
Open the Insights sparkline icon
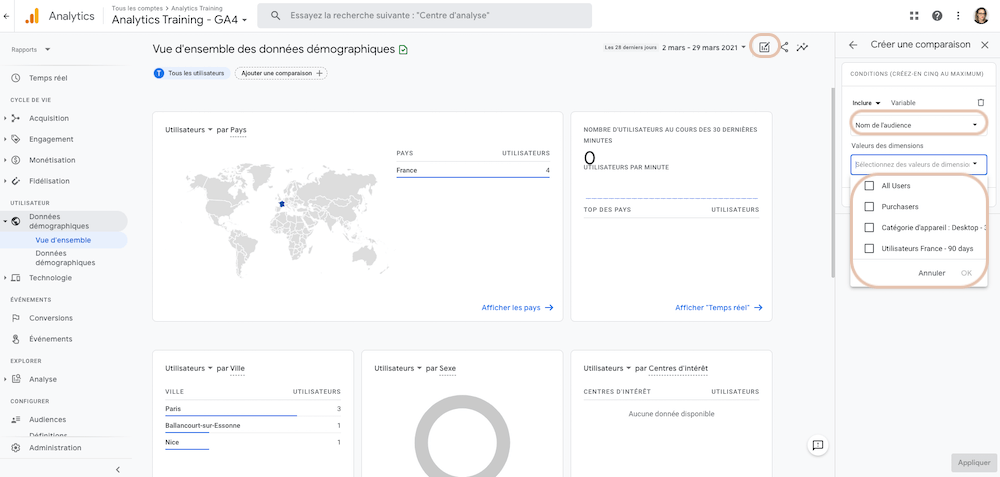click(x=802, y=47)
